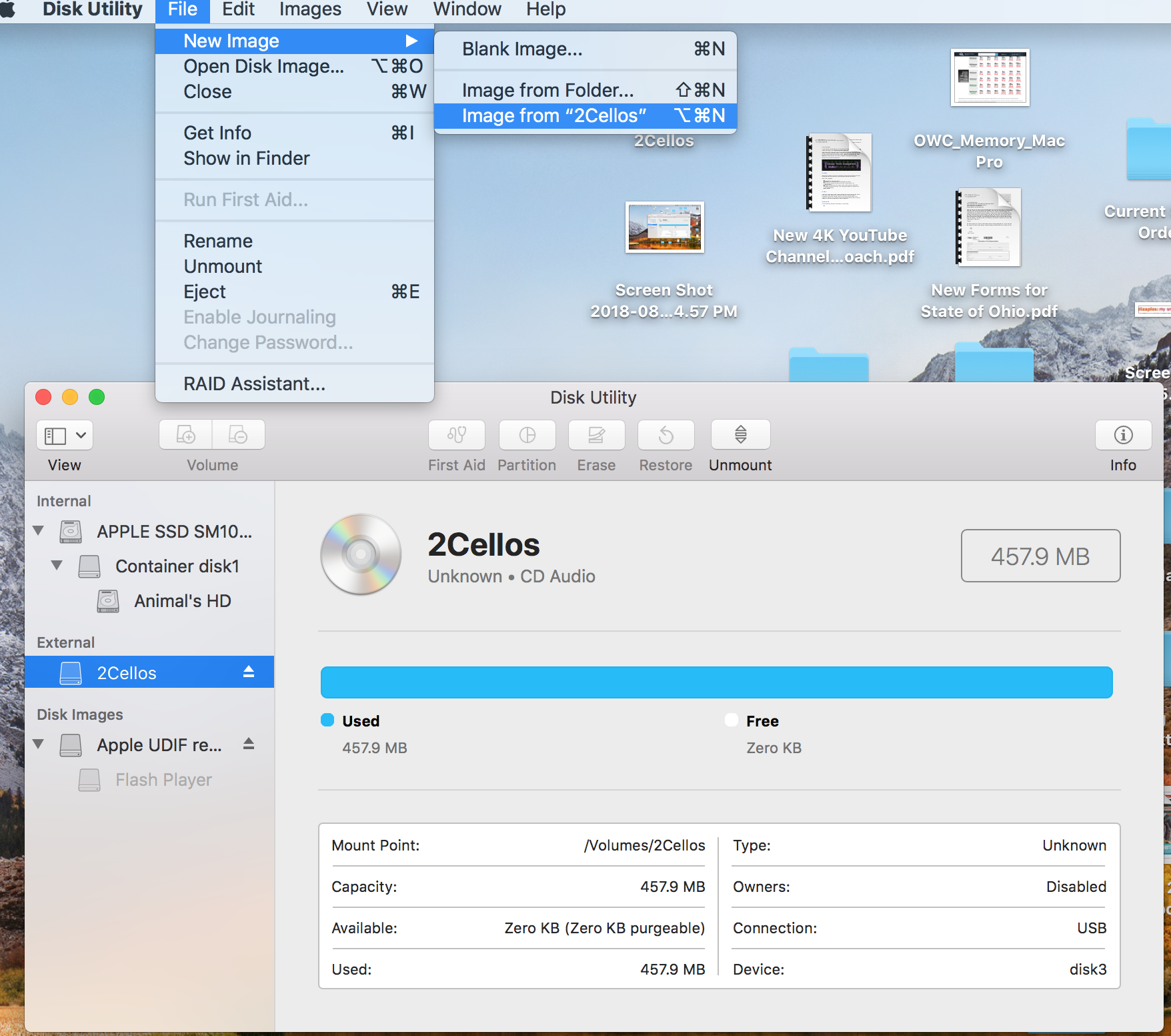Screen dimensions: 1171x1036
Task: Click the white Free legend dot
Action: coord(732,720)
